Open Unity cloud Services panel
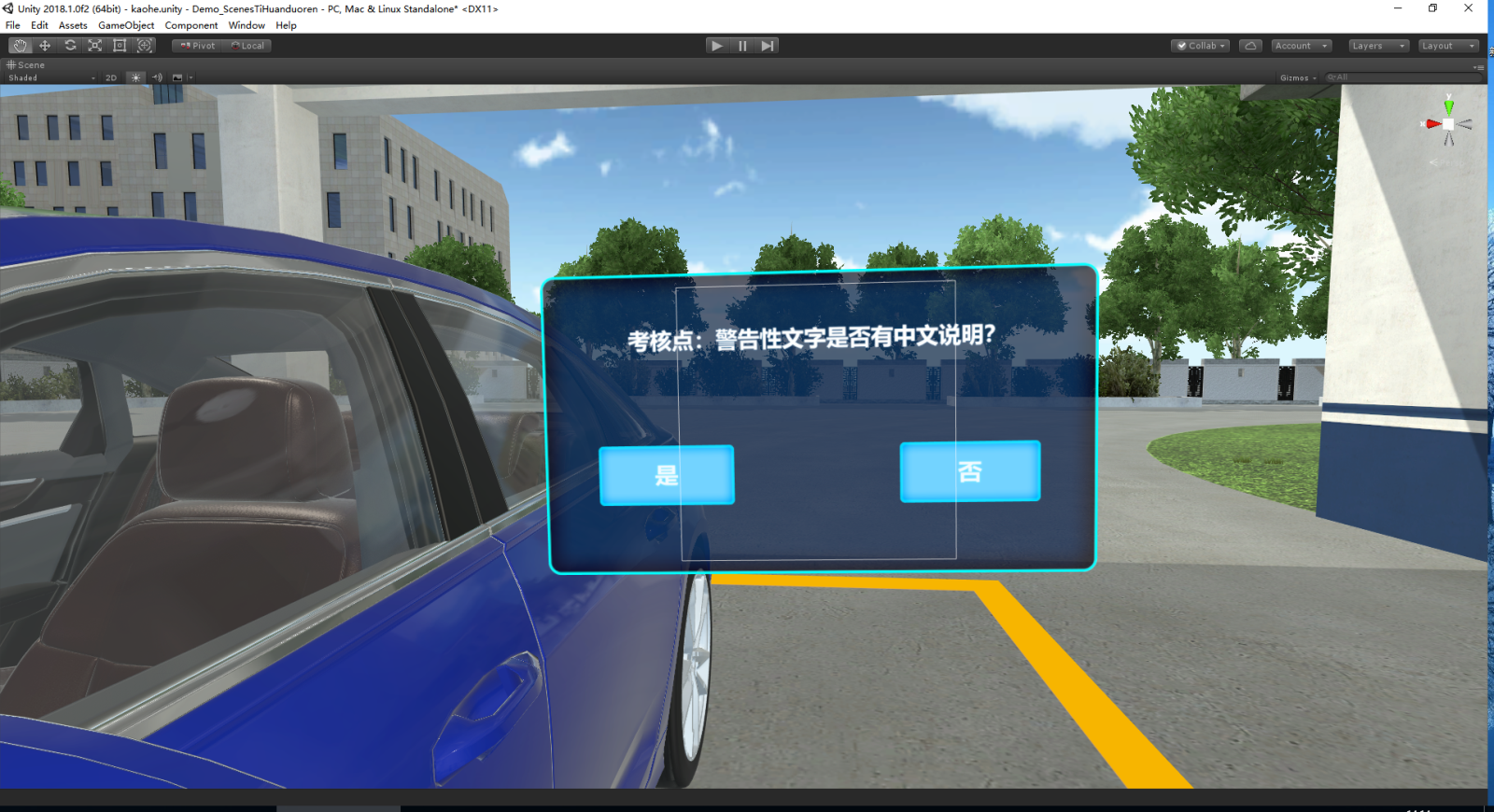 [x=1250, y=46]
